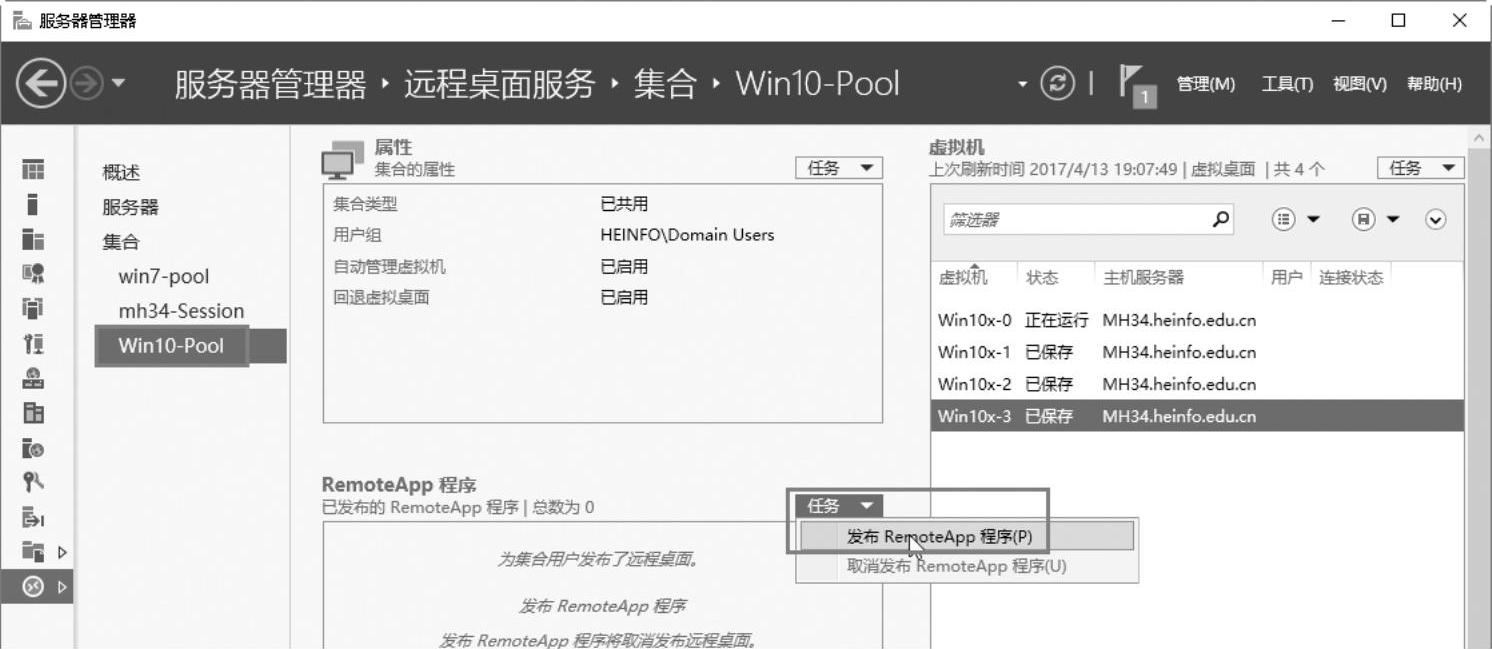
Task: Select the All Servers sidebar icon
Action: click(34, 239)
